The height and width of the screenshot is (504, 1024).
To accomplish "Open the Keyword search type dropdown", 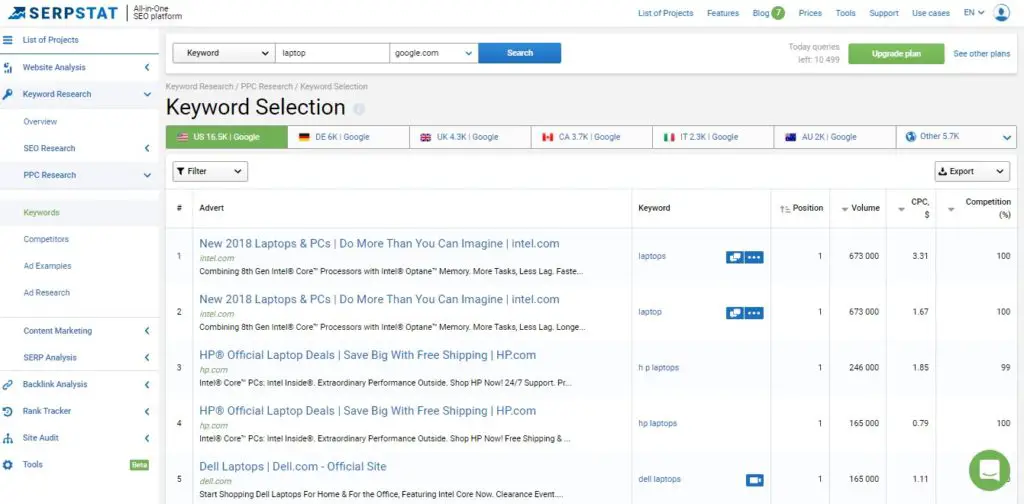I will click(x=223, y=53).
